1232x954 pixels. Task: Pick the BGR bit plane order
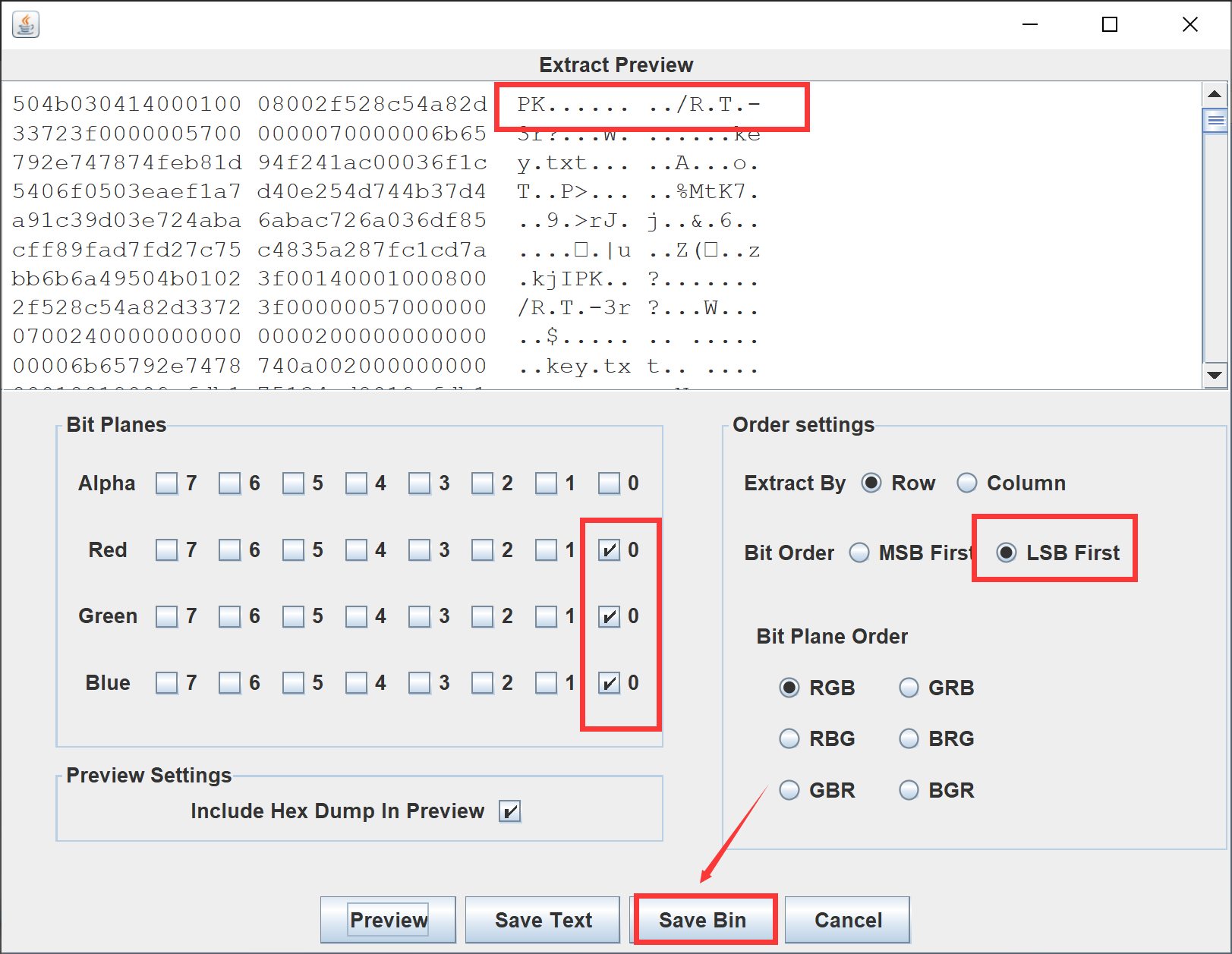click(909, 790)
